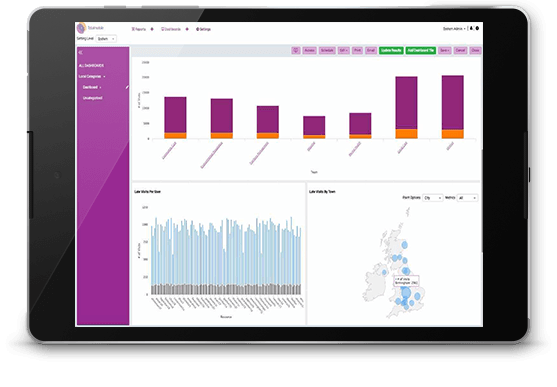Image resolution: width=557 pixels, height=387 pixels.
Task: Click the Email button
Action: (371, 50)
